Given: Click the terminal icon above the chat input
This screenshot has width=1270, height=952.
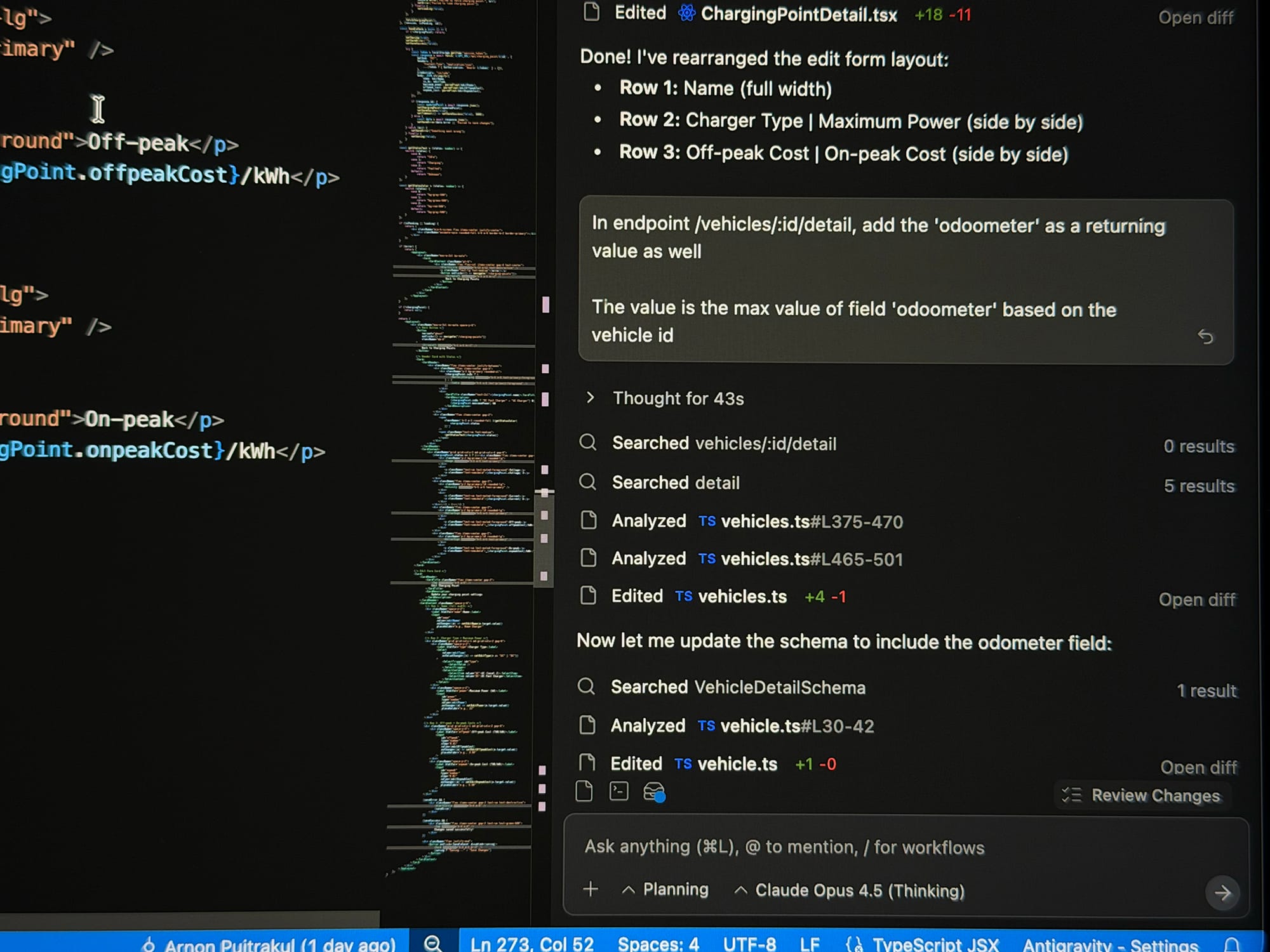Looking at the screenshot, I should [618, 791].
